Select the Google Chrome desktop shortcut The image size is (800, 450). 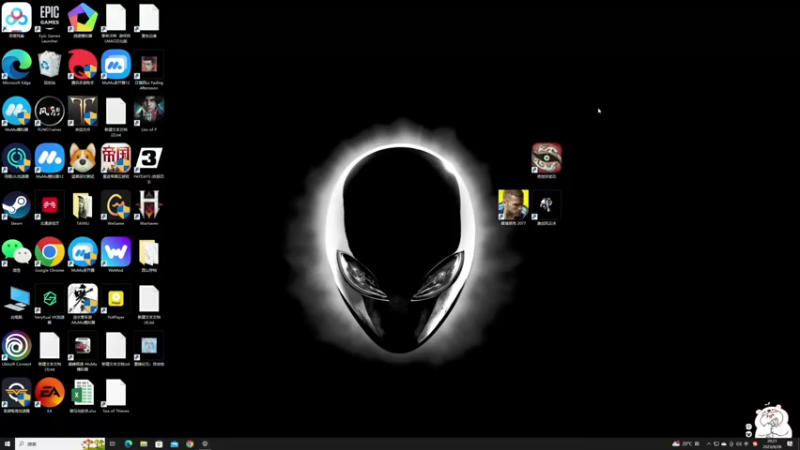(x=49, y=255)
